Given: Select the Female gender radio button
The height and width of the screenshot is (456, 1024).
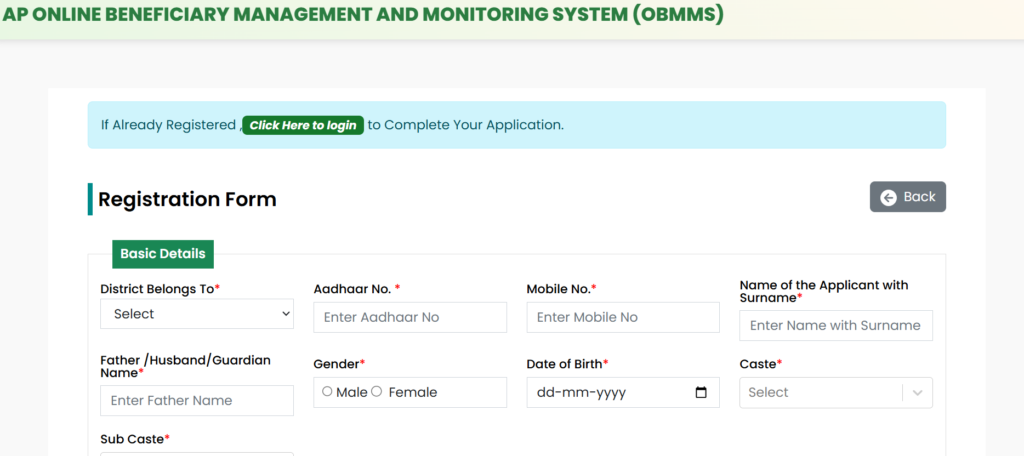Looking at the screenshot, I should (376, 391).
